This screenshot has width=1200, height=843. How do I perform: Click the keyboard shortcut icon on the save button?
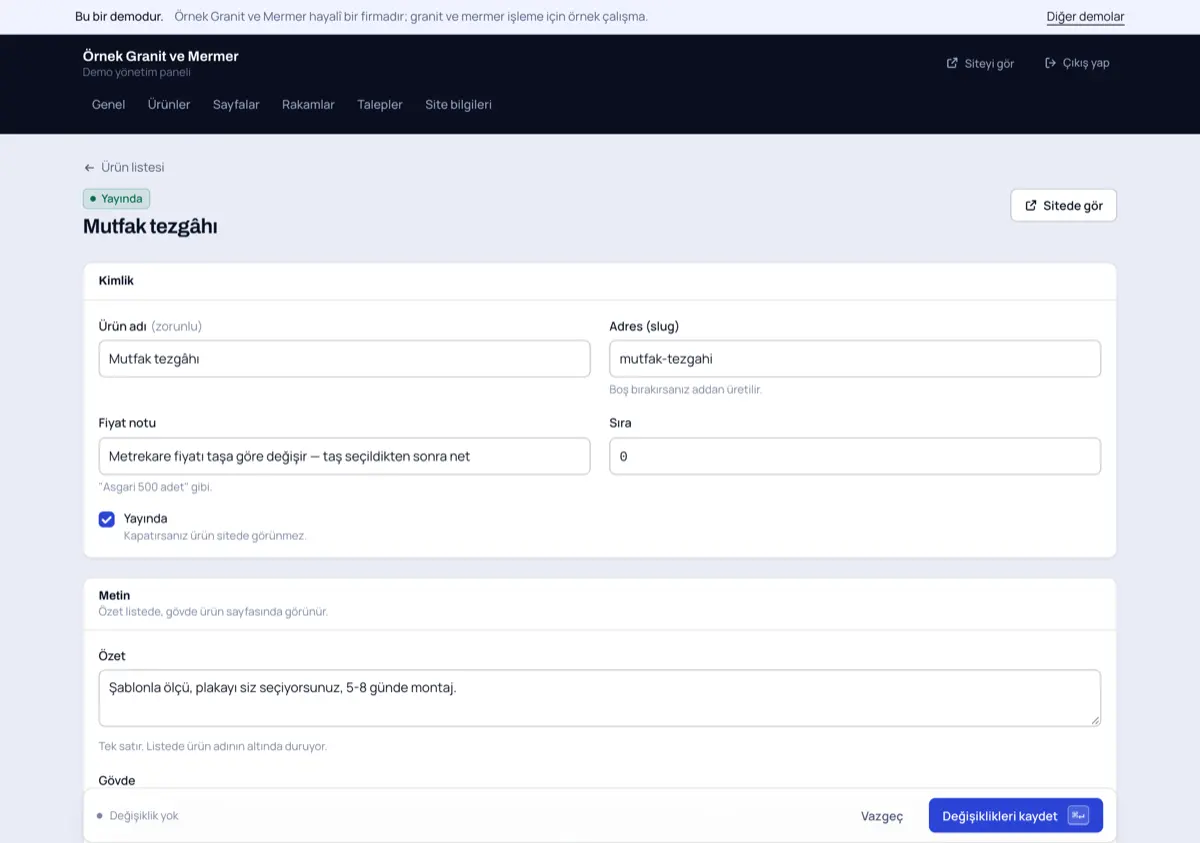(1078, 815)
